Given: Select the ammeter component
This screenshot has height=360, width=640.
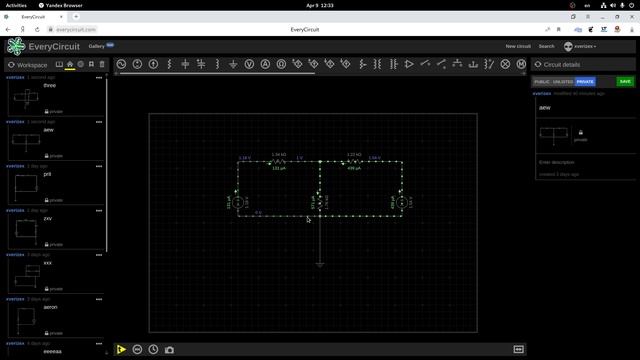Looking at the screenshot, I should point(265,64).
